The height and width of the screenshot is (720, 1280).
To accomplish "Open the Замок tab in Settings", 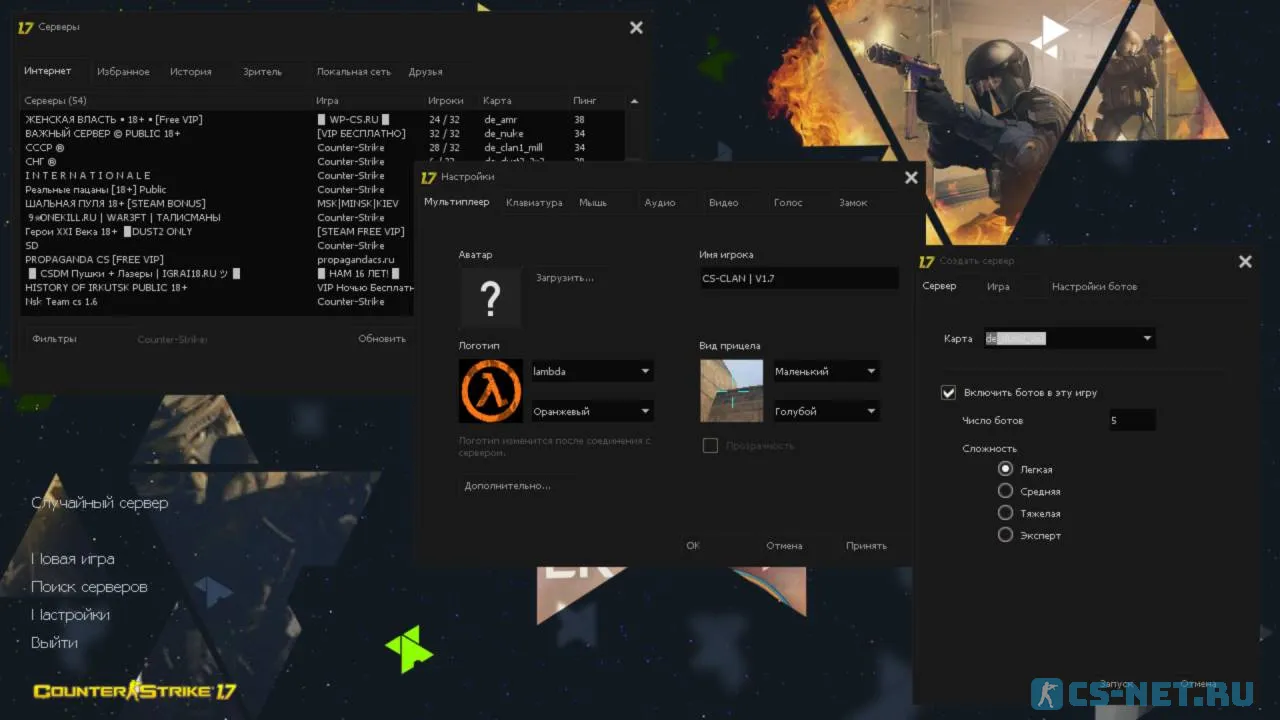I will pos(853,203).
